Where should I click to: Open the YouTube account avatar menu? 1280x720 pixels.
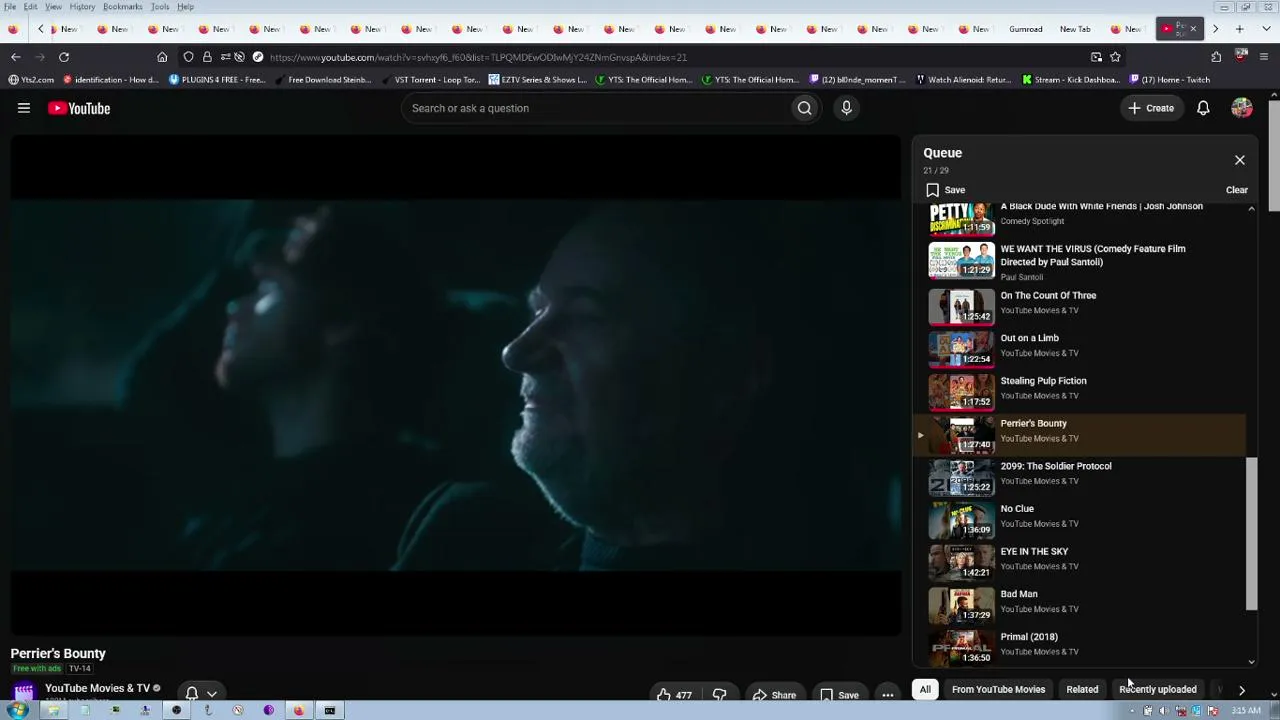[1242, 108]
